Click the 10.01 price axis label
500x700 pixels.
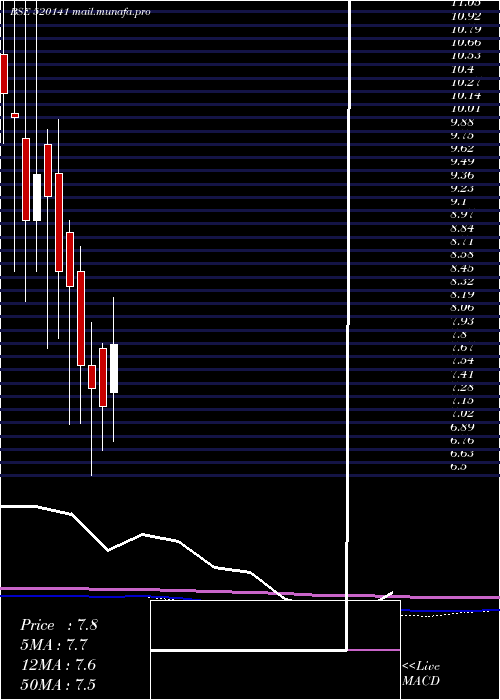tap(466, 109)
